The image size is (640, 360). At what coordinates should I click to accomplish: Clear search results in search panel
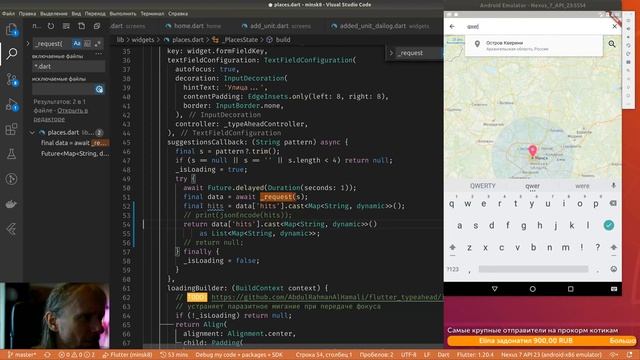(66, 26)
